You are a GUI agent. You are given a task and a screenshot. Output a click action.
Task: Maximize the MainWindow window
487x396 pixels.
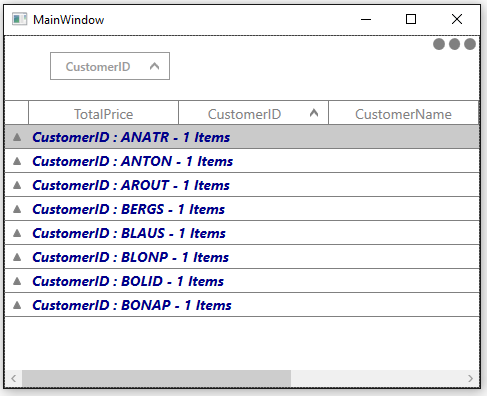[x=411, y=19]
